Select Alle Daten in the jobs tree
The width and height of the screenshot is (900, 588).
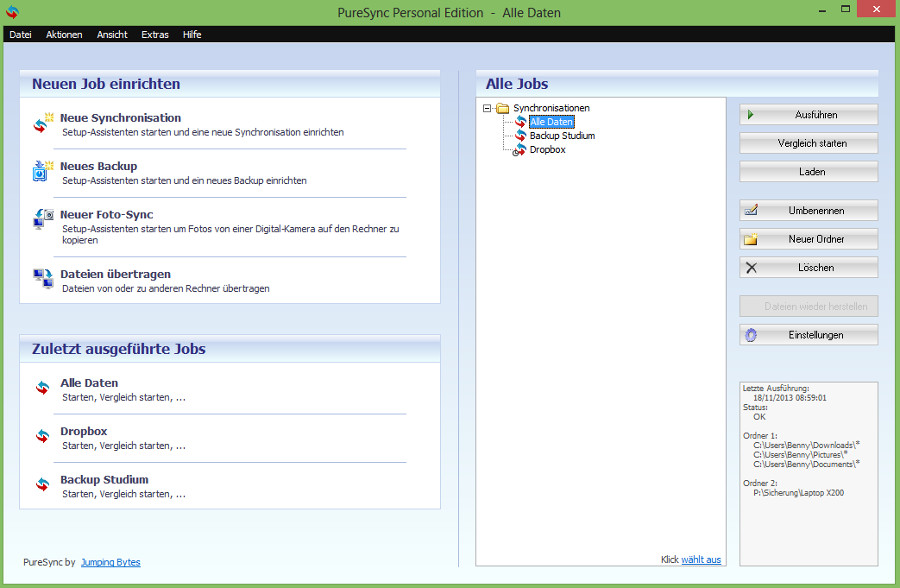[x=552, y=122]
